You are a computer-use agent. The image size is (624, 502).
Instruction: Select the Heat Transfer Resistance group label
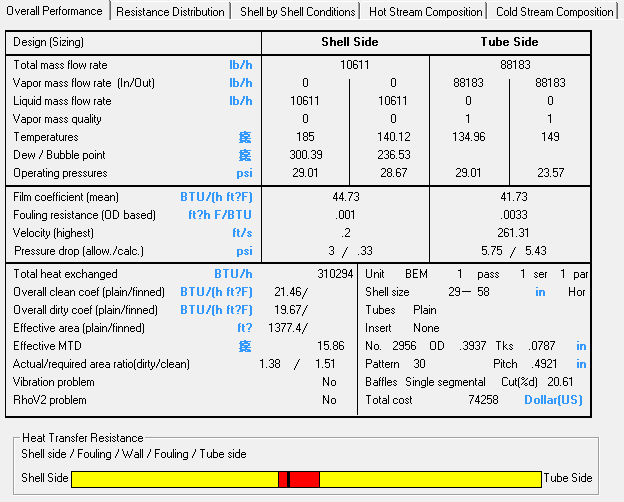[x=82, y=438]
